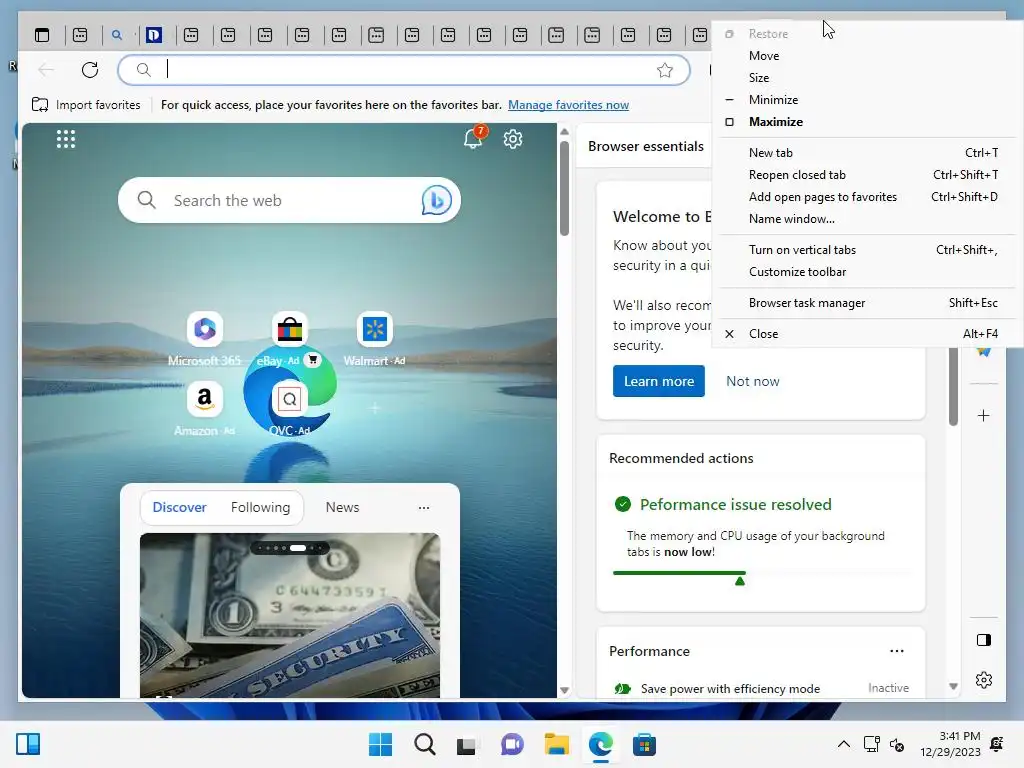Open Microsoft Store from taskbar
The height and width of the screenshot is (768, 1024).
point(644,744)
